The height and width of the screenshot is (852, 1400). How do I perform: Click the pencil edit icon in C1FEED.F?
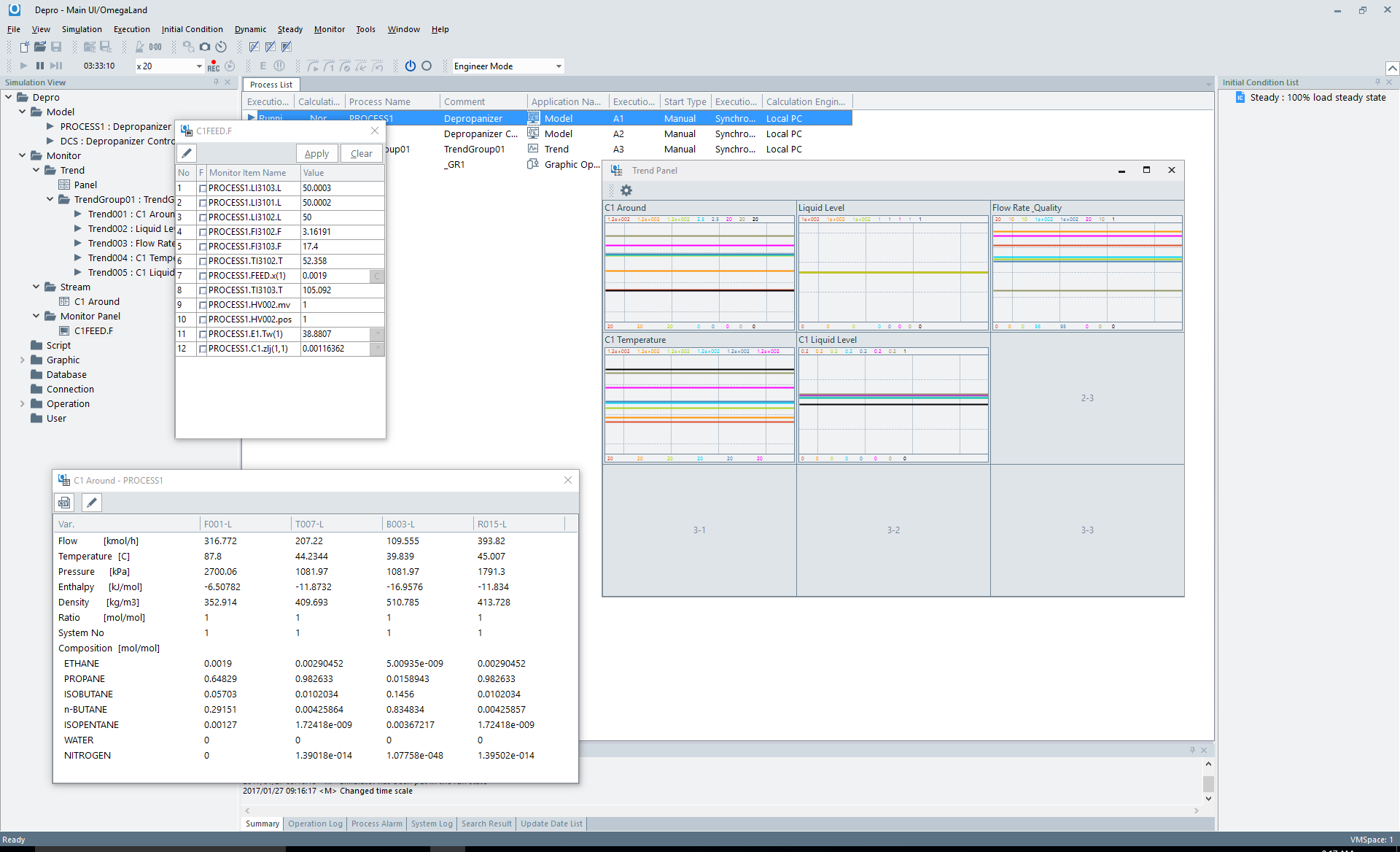pos(187,153)
